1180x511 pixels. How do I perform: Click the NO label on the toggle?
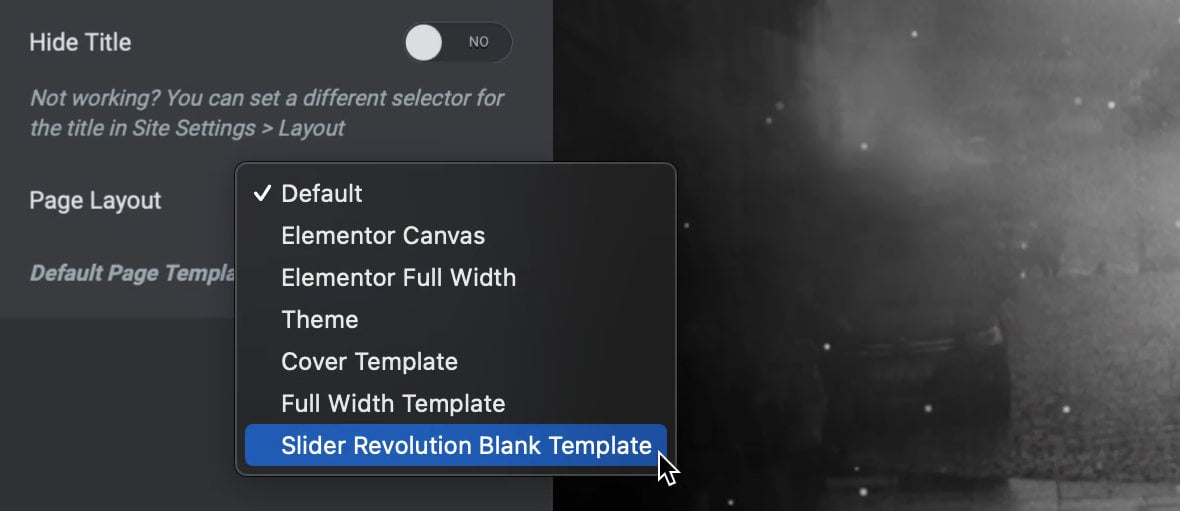pos(479,42)
